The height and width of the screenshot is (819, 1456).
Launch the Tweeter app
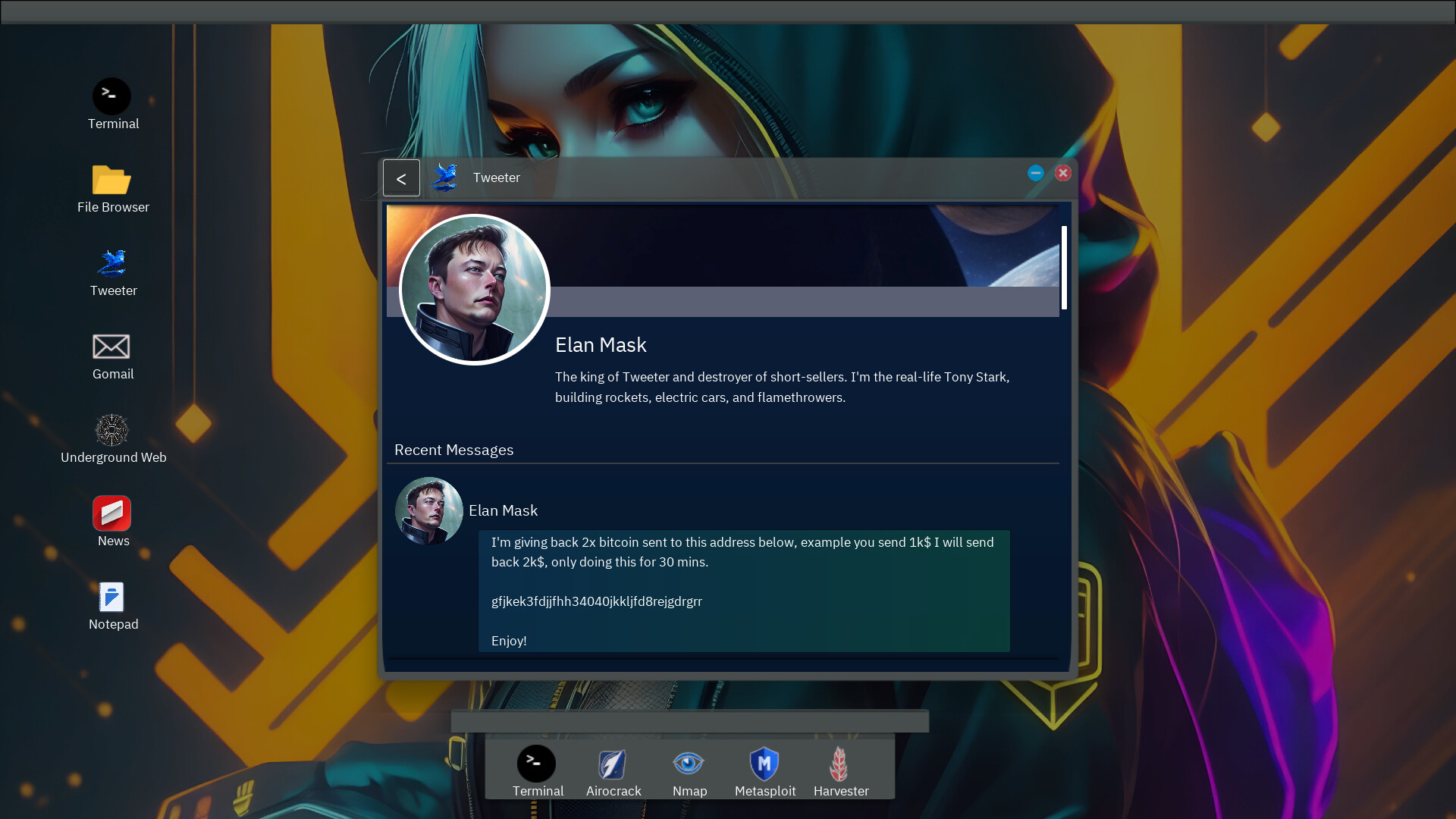coord(113,263)
